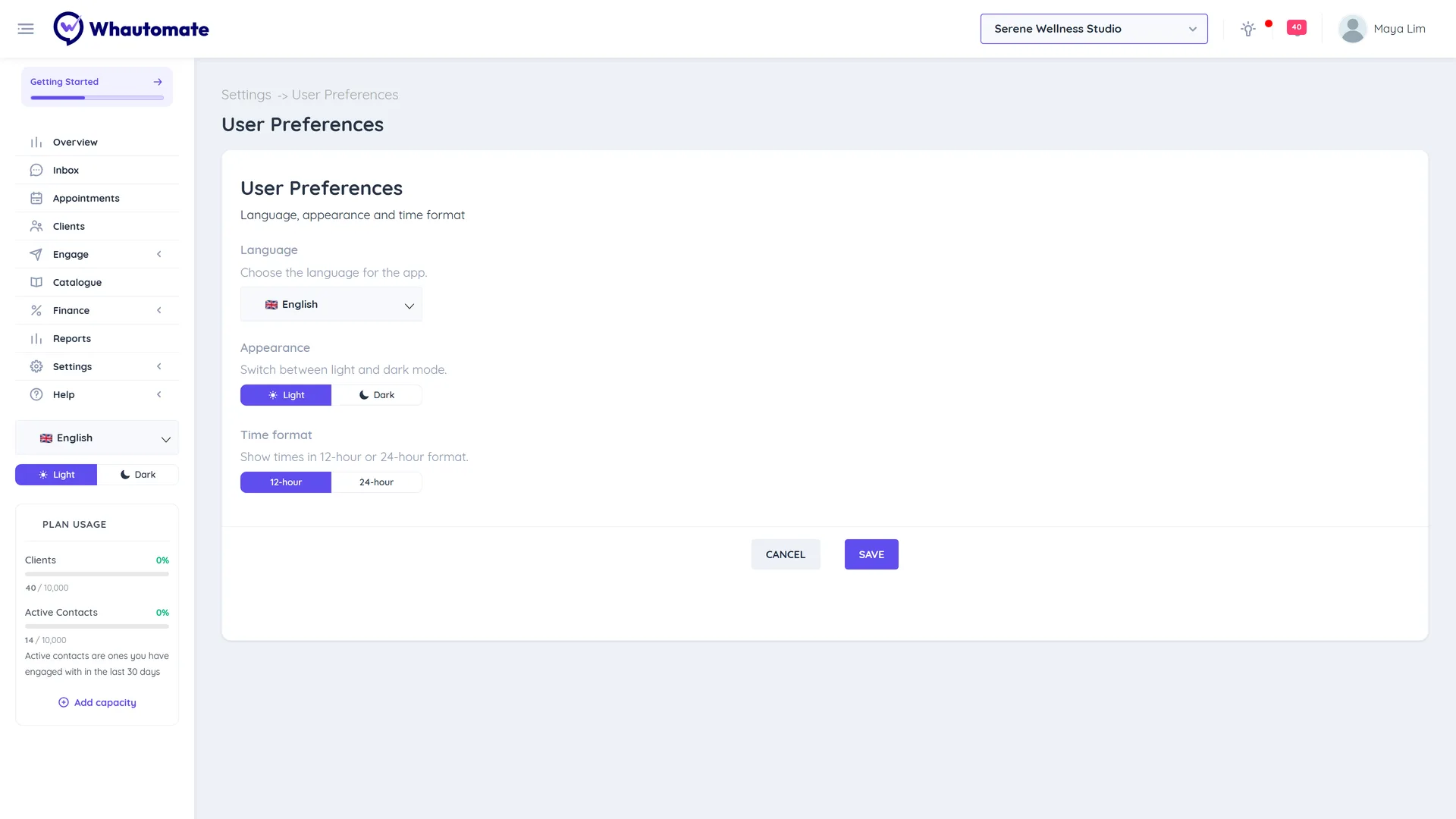1456x819 pixels.
Task: Click Settings breadcrumb link
Action: coord(246,95)
